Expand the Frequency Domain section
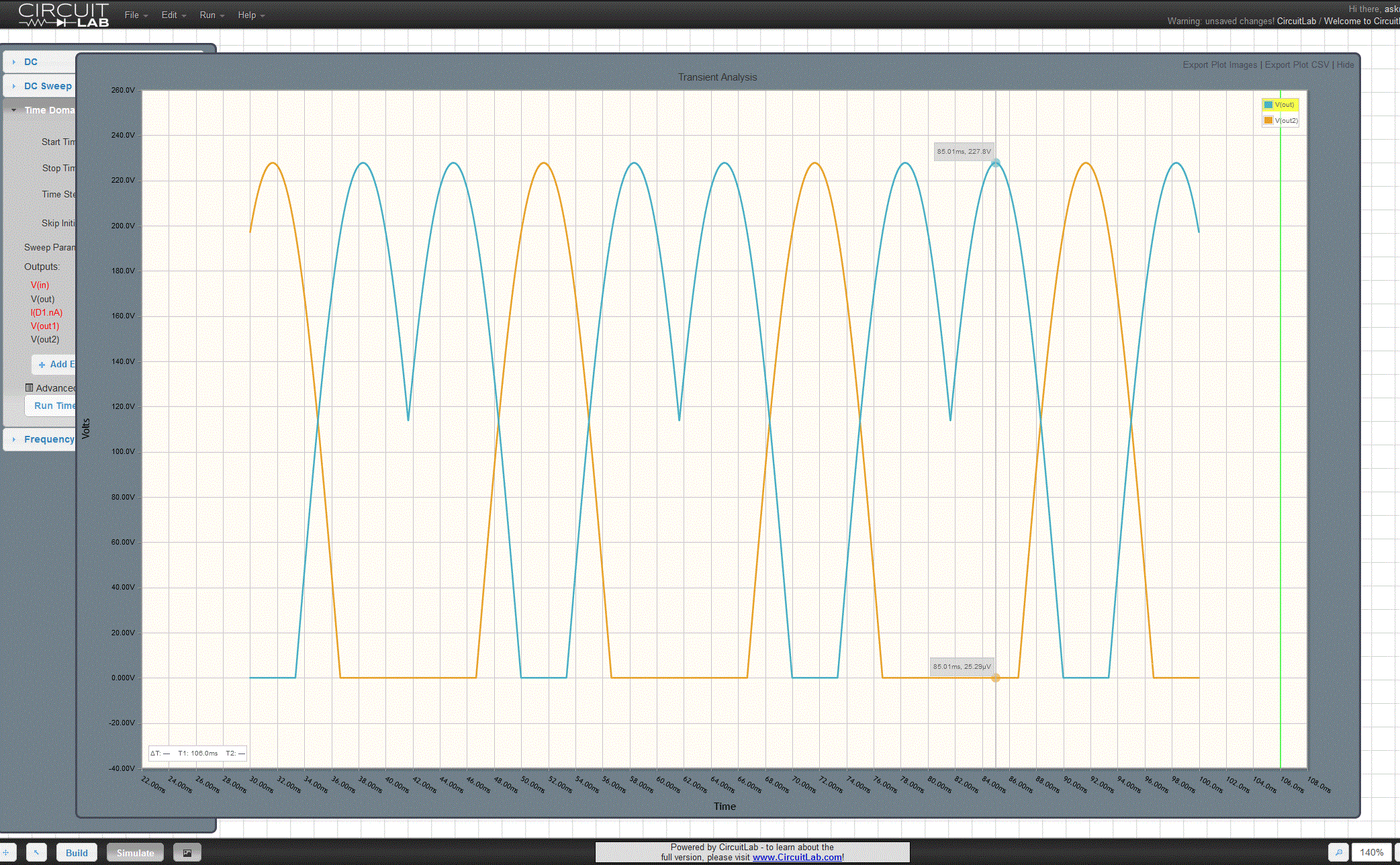This screenshot has width=1400, height=865. click(48, 439)
